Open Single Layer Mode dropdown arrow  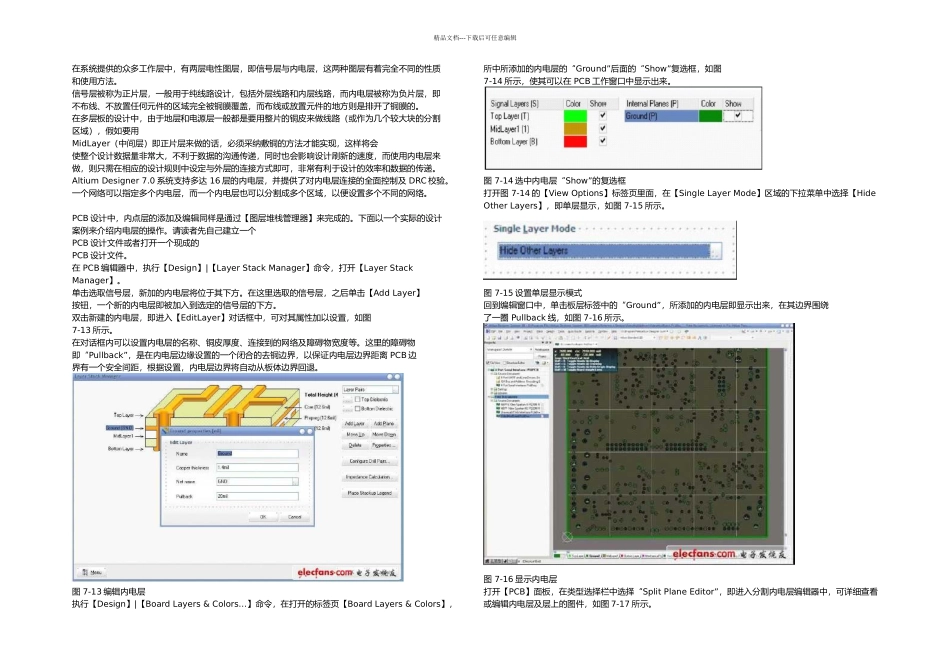pyautogui.click(x=716, y=250)
